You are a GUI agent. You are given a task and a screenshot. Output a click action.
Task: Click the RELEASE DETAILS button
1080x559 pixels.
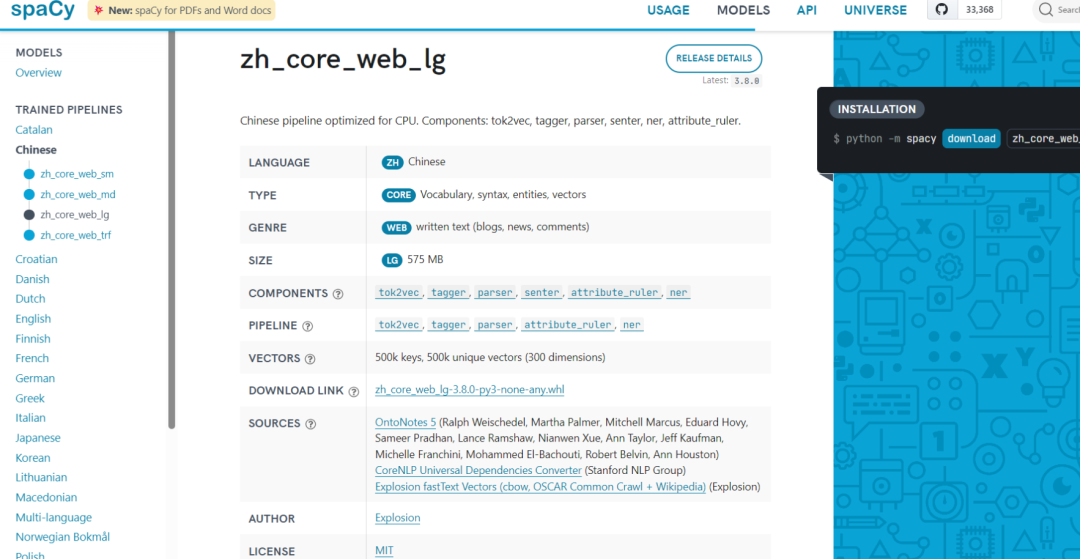pos(714,59)
